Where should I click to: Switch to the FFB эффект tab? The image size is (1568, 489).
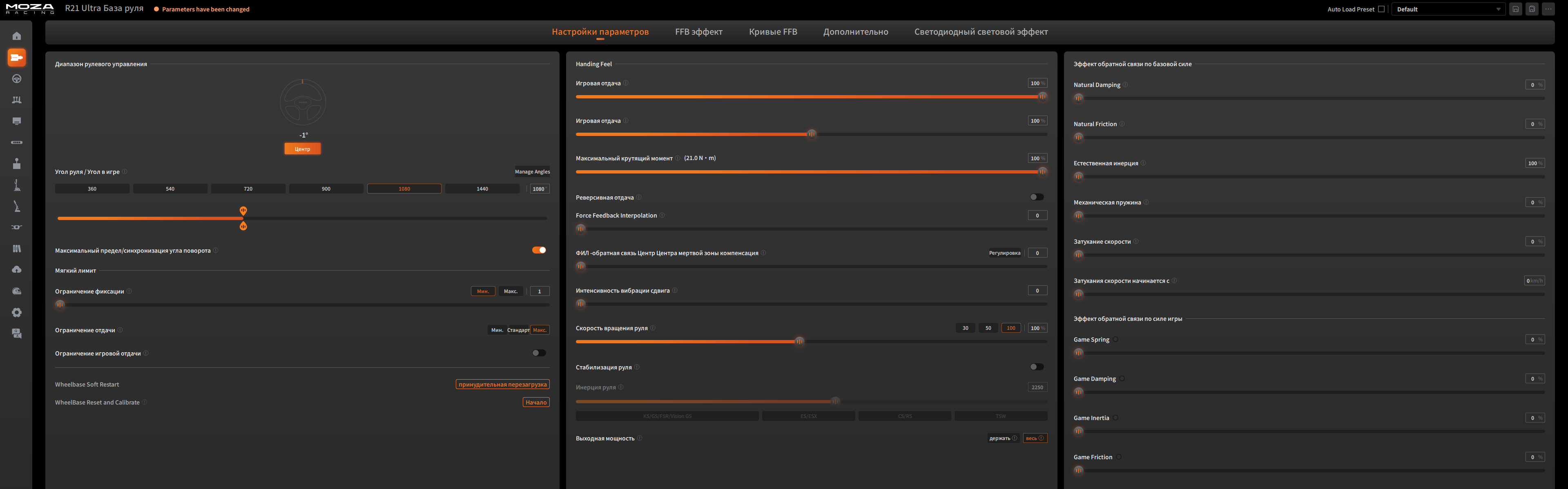698,31
